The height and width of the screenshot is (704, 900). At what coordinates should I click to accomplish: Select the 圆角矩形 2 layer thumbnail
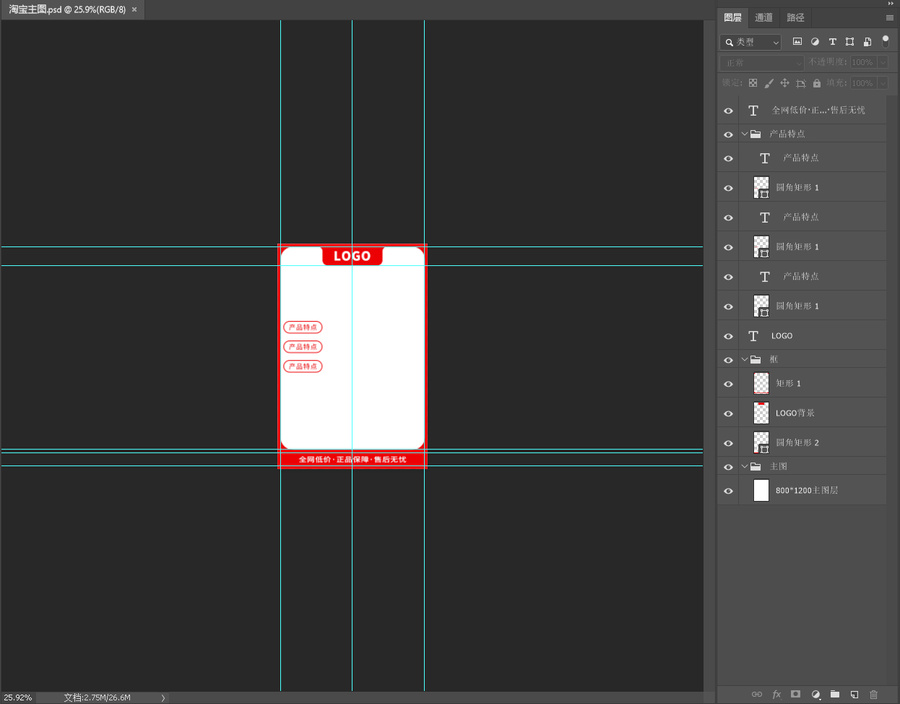click(761, 442)
